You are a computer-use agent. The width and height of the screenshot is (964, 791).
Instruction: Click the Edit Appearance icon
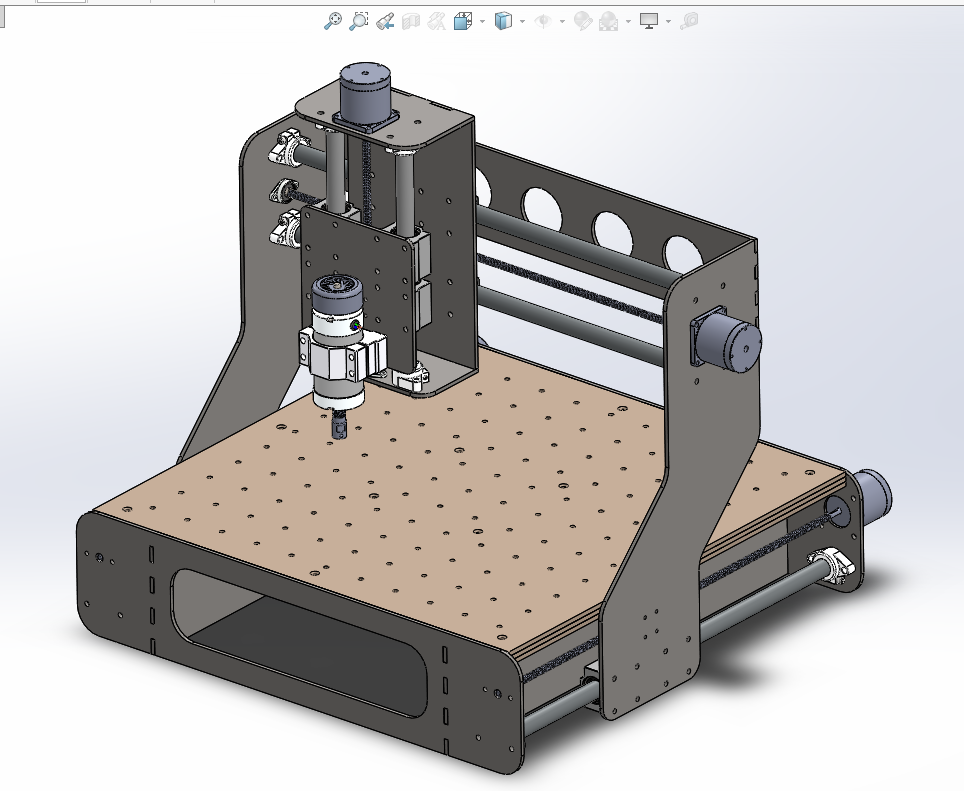click(582, 22)
